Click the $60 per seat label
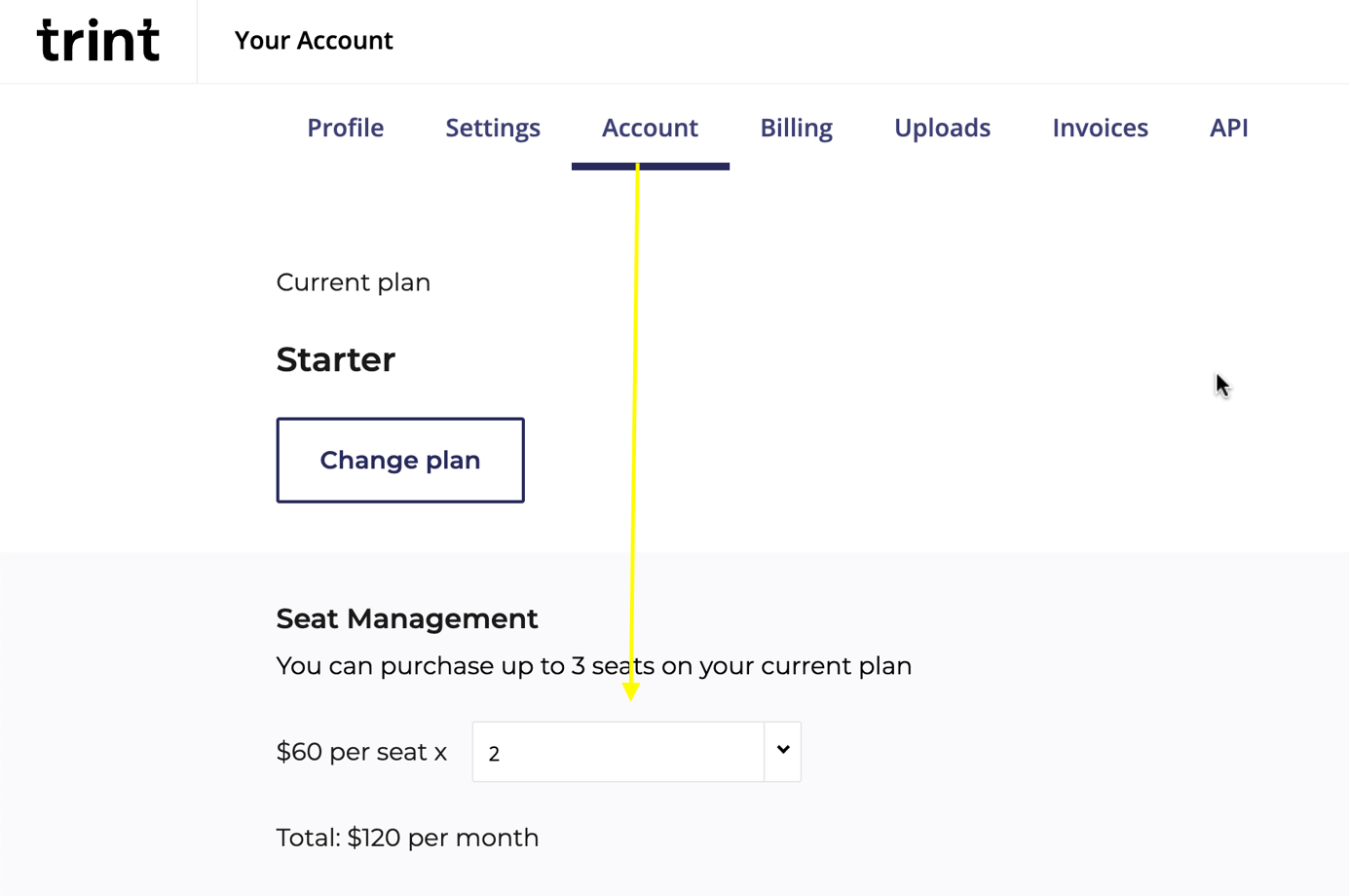Image resolution: width=1349 pixels, height=896 pixels. [x=361, y=752]
